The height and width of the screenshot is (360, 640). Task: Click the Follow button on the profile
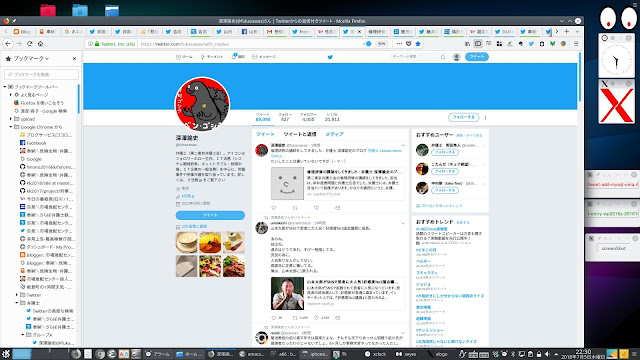(463, 117)
